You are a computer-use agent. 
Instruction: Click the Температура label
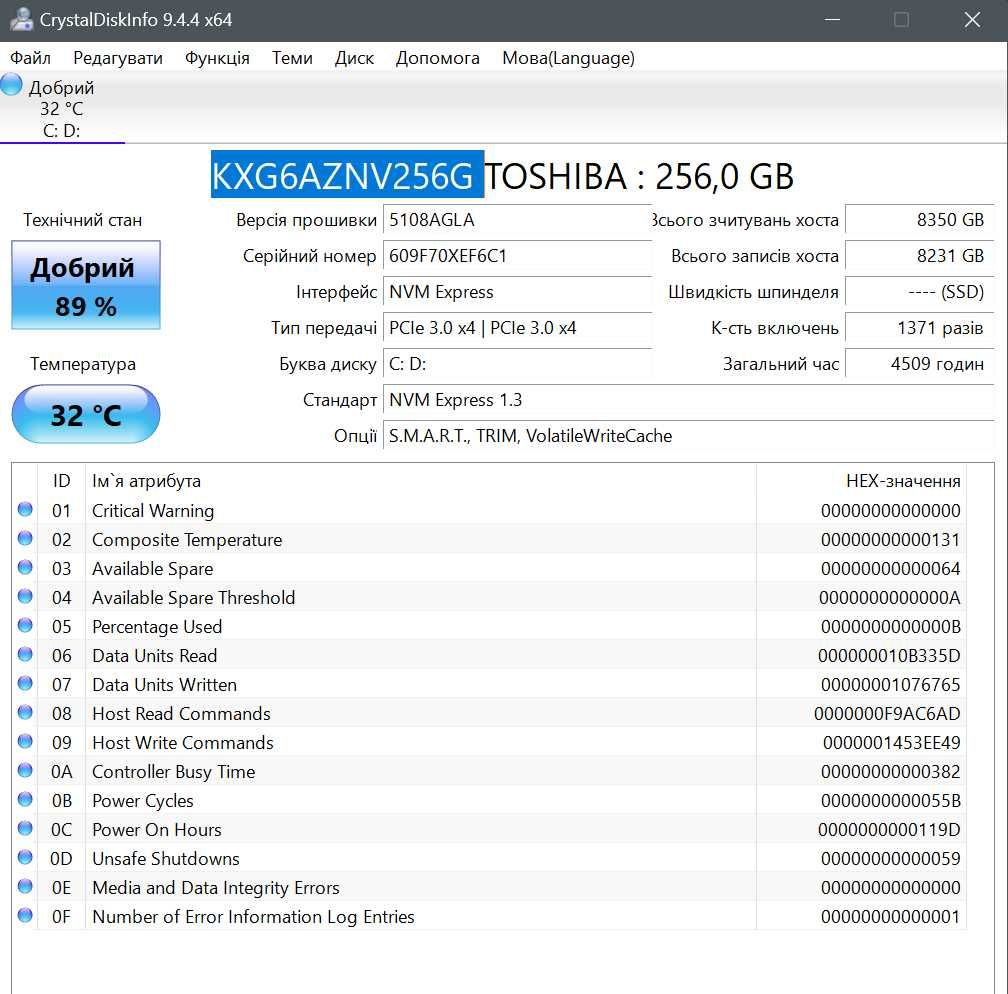pyautogui.click(x=83, y=364)
